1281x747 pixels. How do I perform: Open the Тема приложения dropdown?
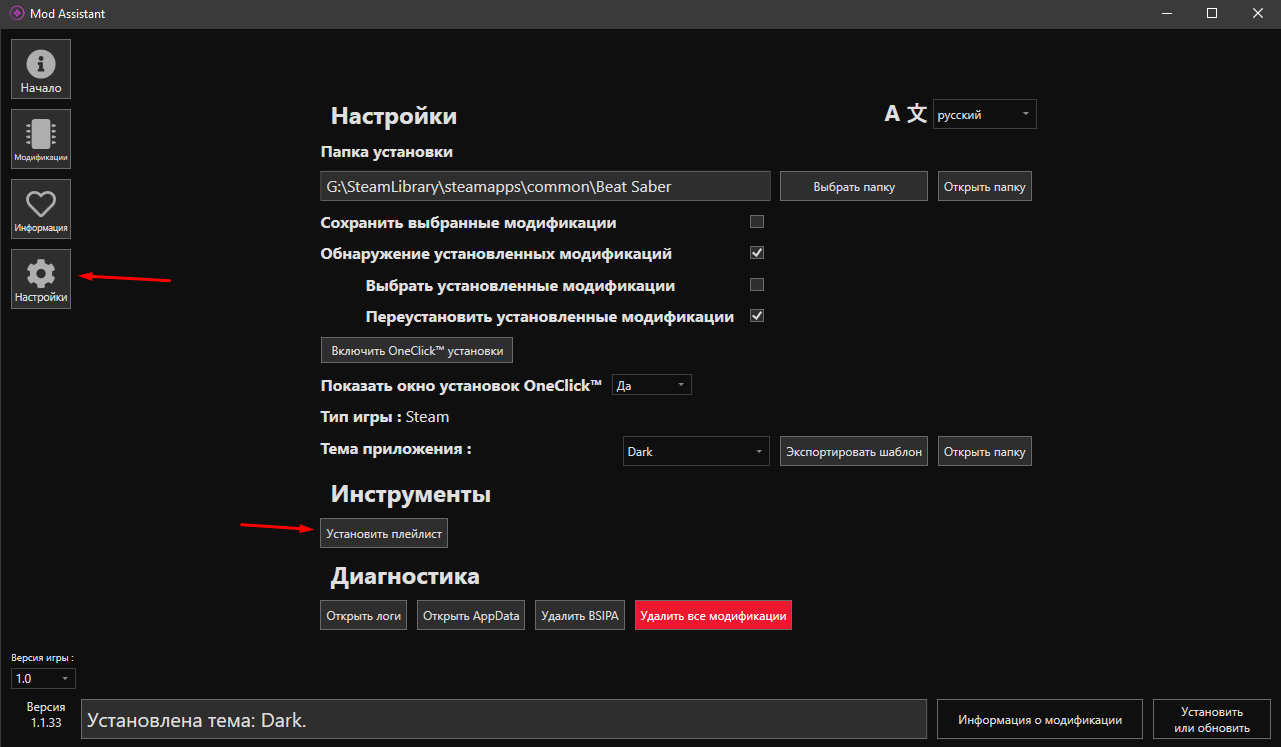(x=695, y=451)
